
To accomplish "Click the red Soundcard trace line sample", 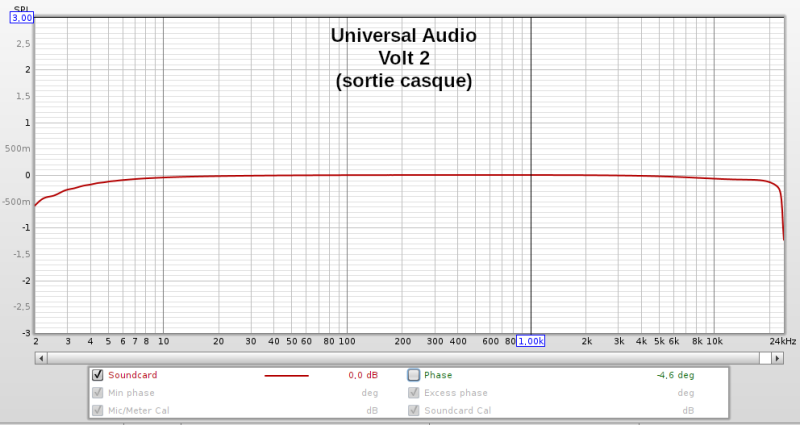I will (x=287, y=376).
